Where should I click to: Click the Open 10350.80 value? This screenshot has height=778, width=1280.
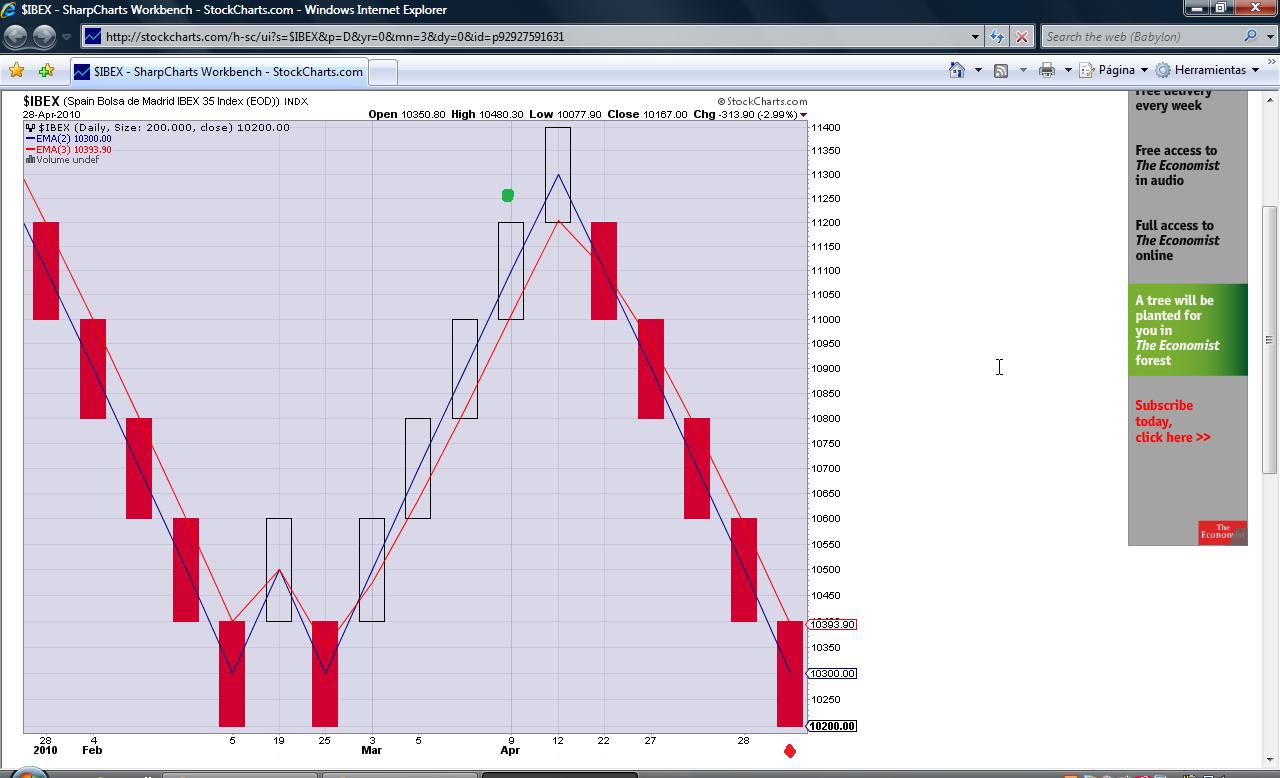point(407,114)
